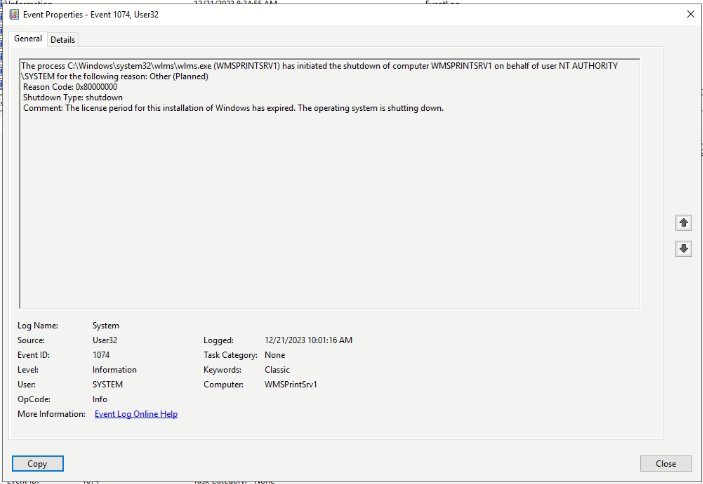Screen dimensions: 703x484
Task: Select the Reason Code 0x80000000 line
Action: [70, 87]
